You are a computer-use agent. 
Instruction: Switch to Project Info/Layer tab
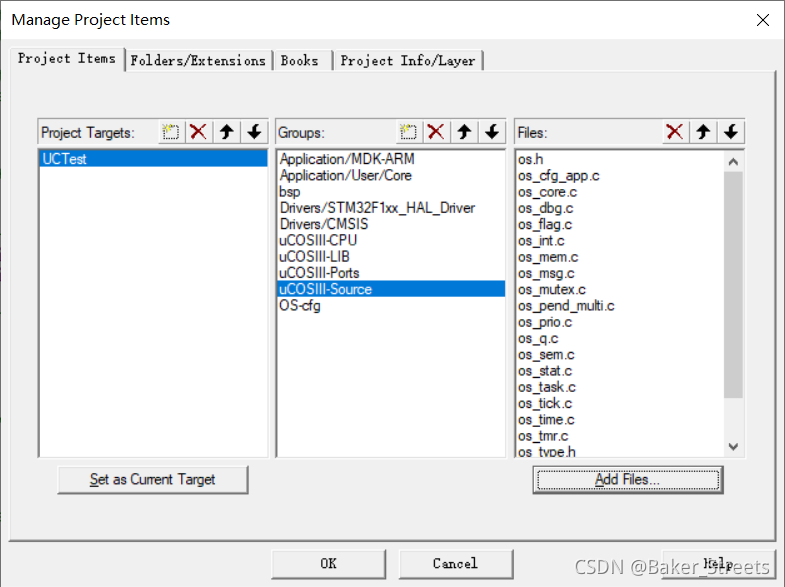[x=408, y=61]
